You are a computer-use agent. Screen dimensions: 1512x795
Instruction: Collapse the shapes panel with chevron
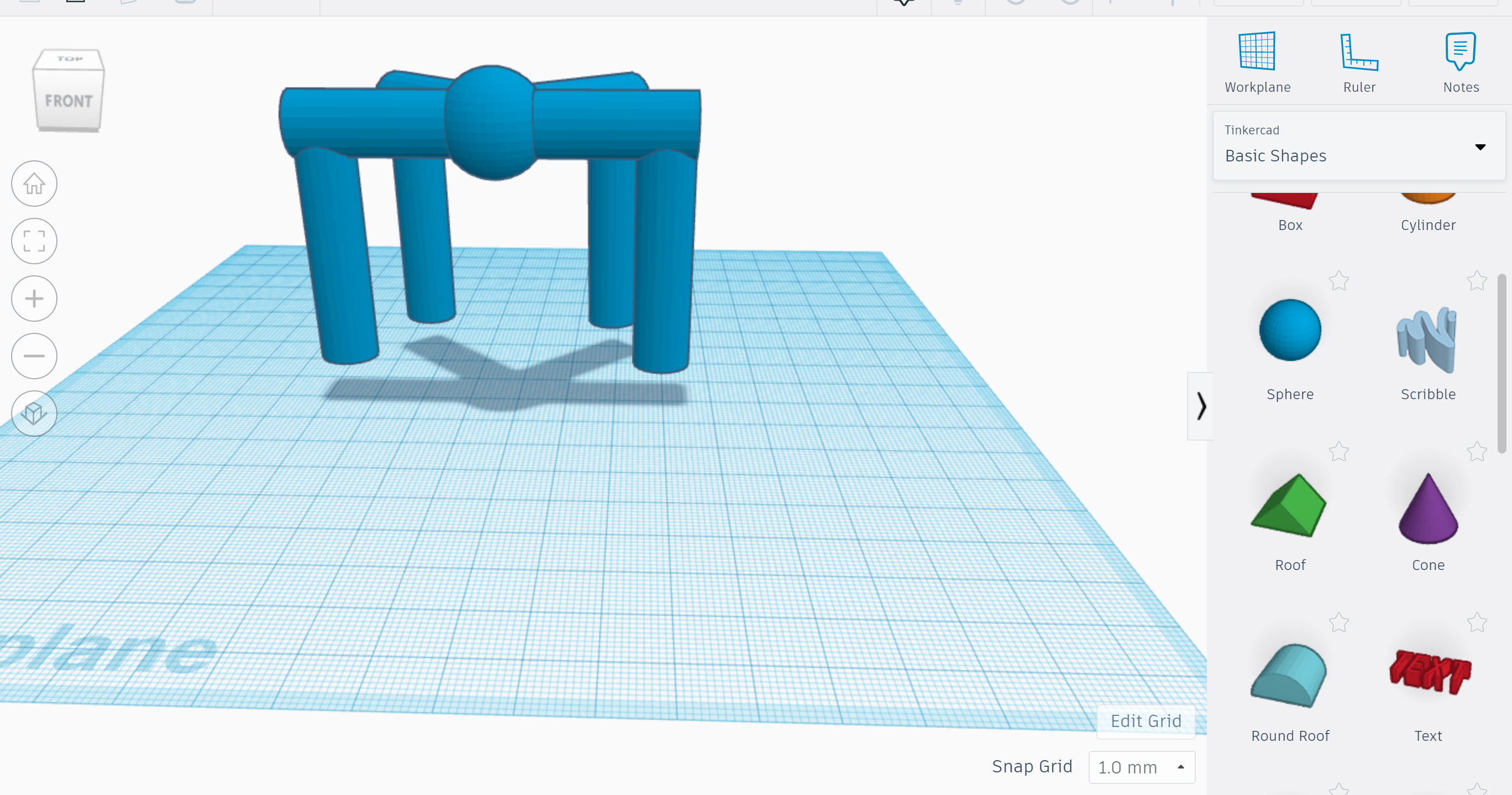pos(1200,406)
